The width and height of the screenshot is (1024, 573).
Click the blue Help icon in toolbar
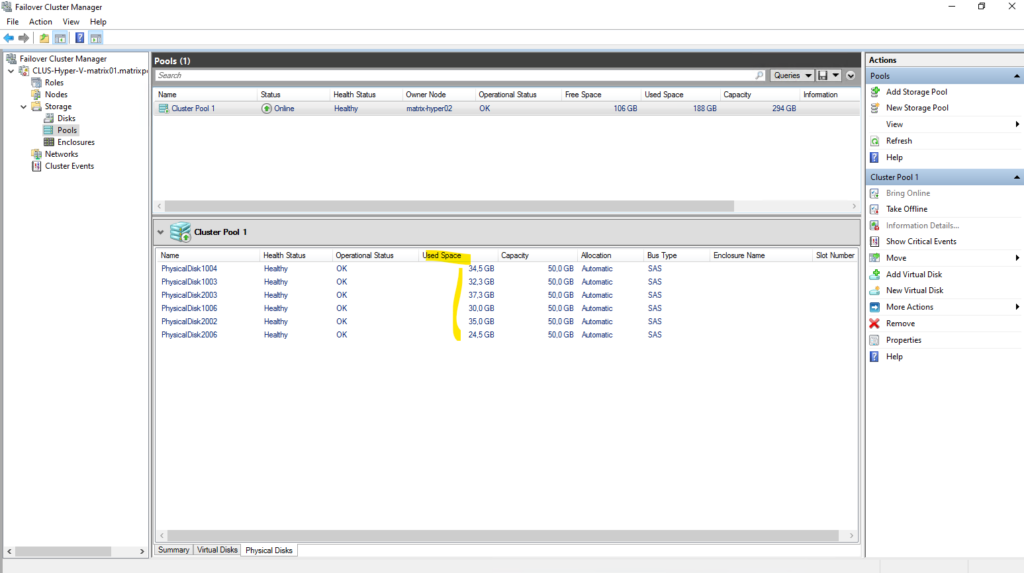click(78, 38)
